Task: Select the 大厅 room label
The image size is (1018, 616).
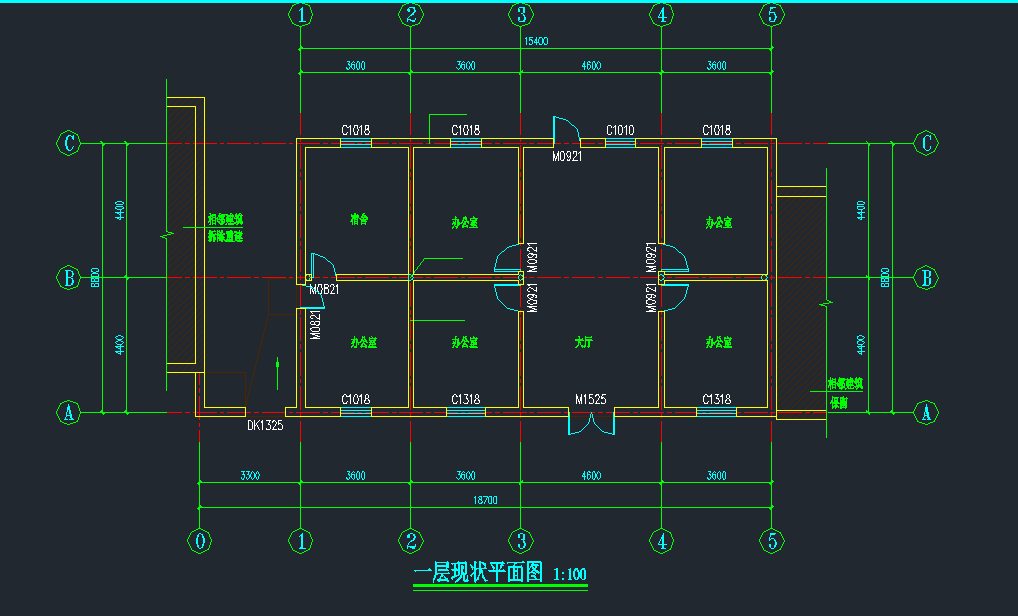Action: click(584, 343)
